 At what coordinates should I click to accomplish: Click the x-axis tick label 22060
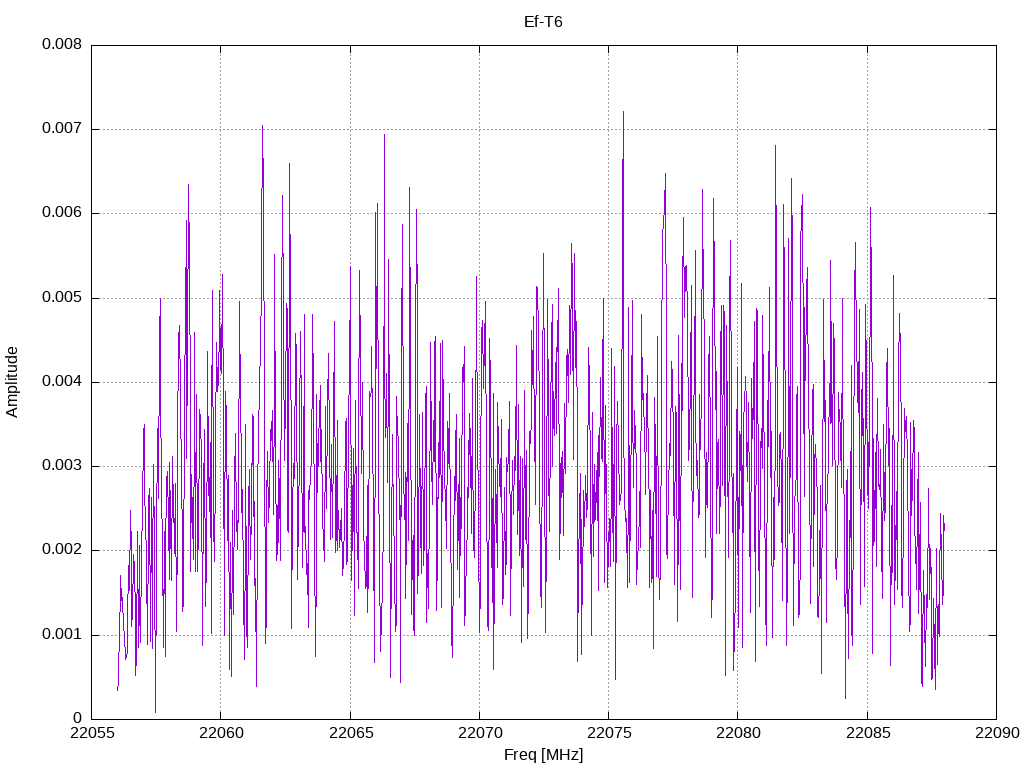pos(221,733)
